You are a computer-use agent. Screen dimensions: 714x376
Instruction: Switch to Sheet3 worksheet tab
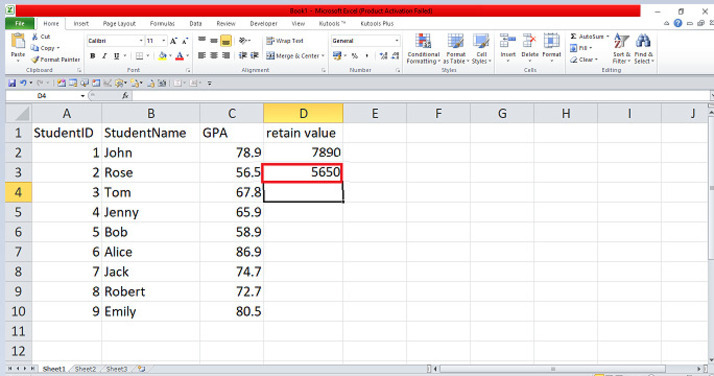click(117, 369)
